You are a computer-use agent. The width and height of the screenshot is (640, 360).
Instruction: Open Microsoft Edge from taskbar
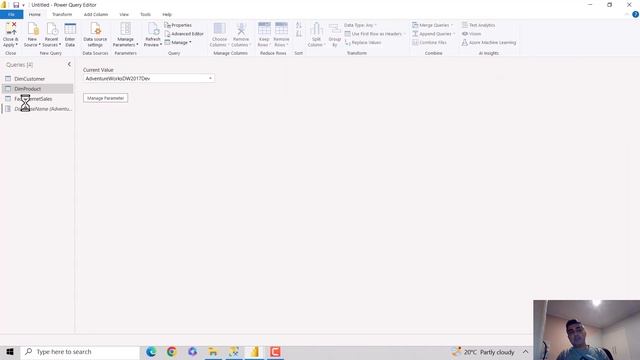point(151,352)
